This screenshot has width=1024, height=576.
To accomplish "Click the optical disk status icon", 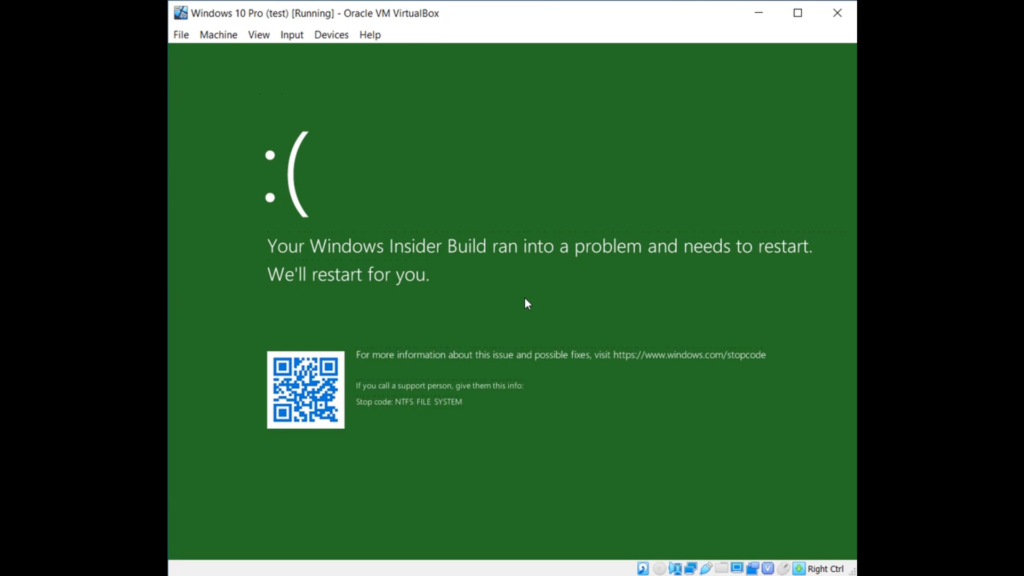I will pyautogui.click(x=660, y=568).
